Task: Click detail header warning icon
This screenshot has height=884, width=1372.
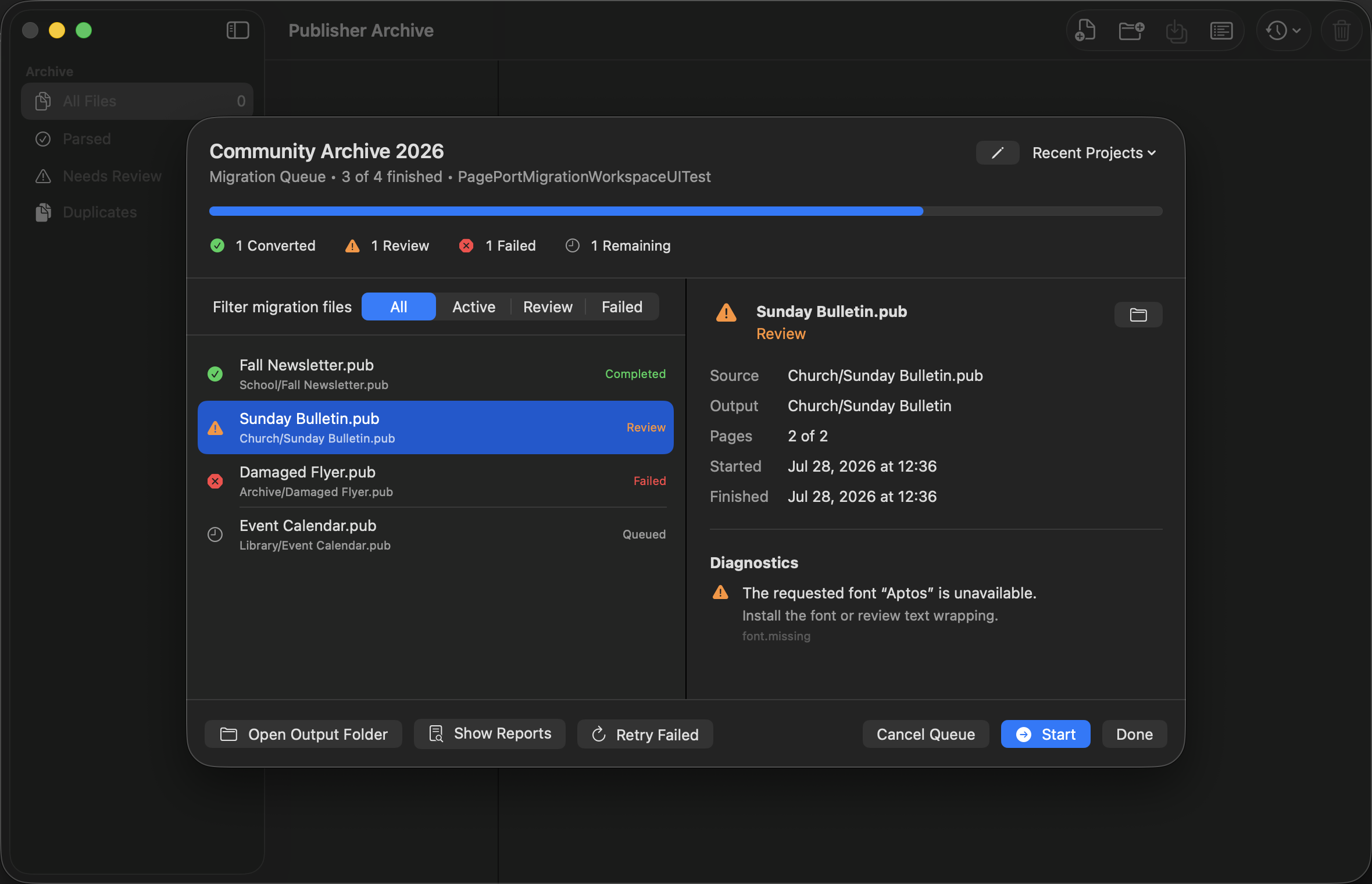Action: click(x=726, y=313)
